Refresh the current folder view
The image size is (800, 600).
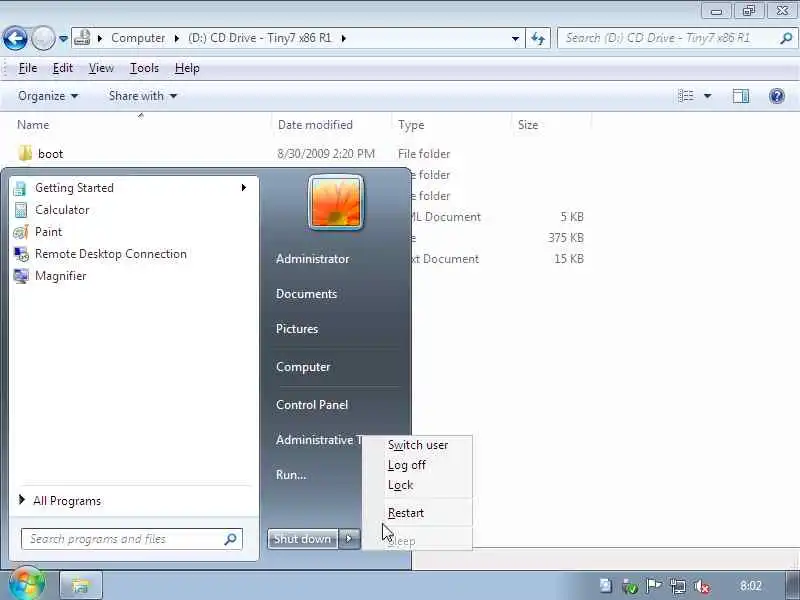538,38
